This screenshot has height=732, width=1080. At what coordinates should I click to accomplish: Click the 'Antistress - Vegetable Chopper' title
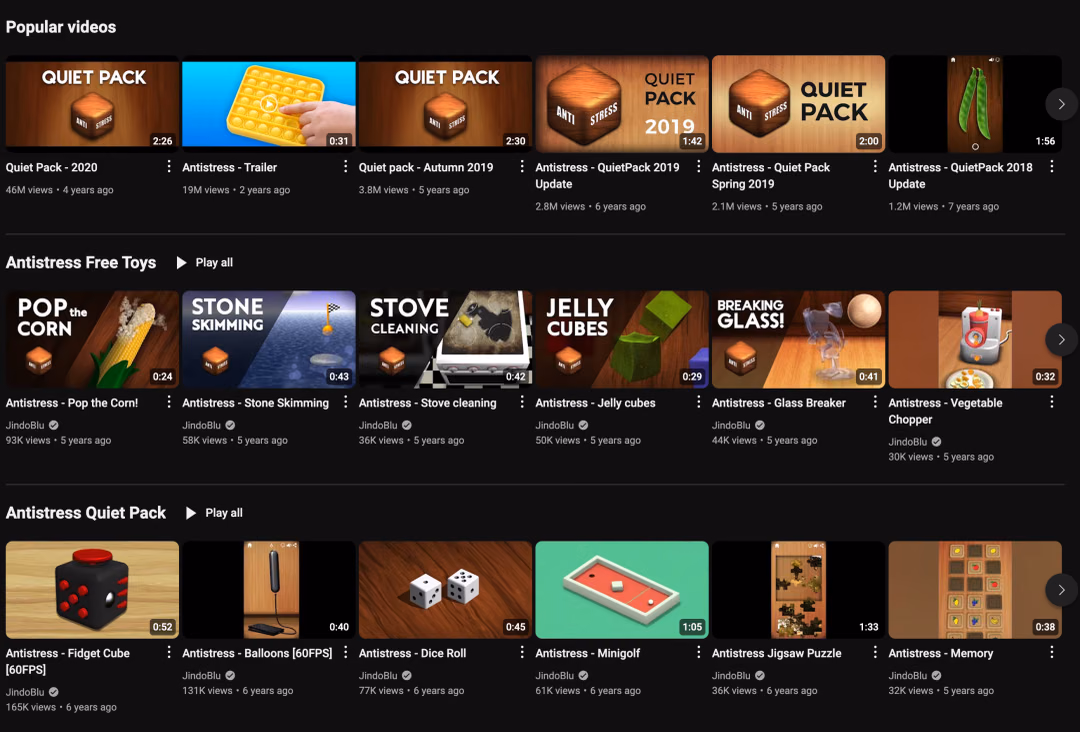click(x=945, y=411)
